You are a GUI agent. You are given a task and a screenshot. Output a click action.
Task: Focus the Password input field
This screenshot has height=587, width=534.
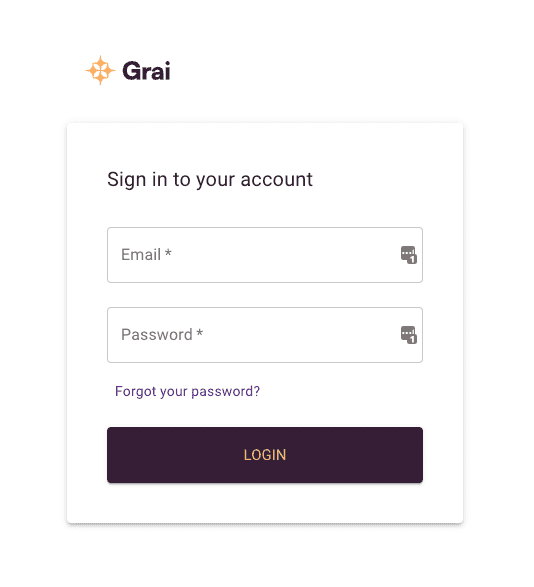pyautogui.click(x=265, y=335)
